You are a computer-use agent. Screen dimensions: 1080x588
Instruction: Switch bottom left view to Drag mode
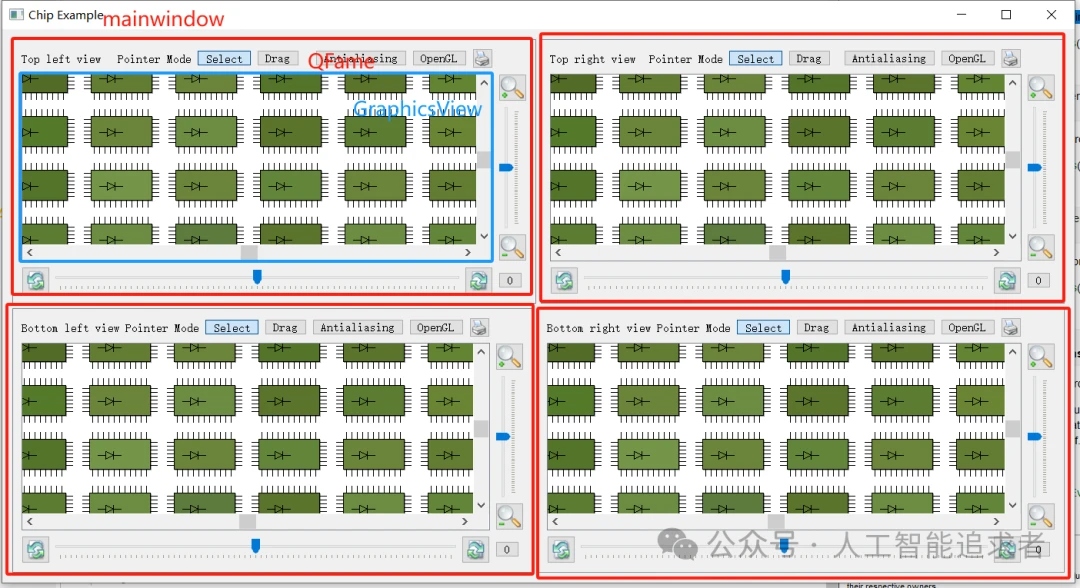click(285, 327)
